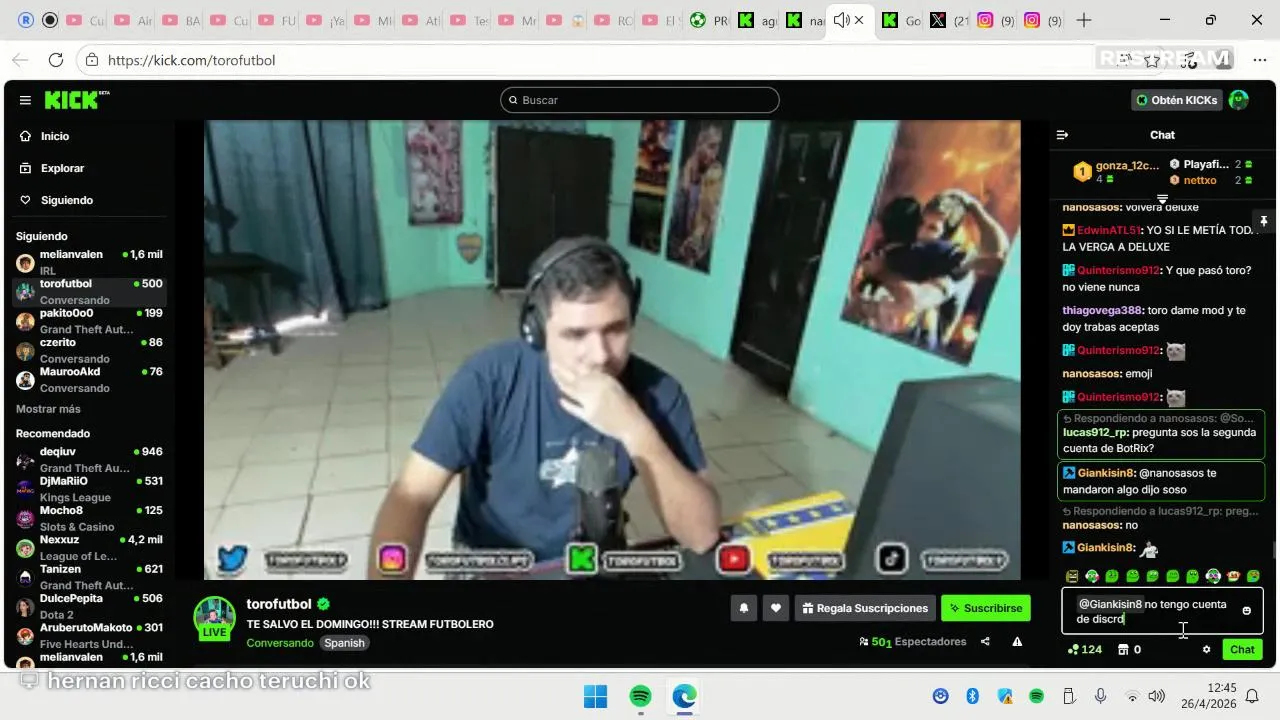Open Nexxuz recommended channel
The height and width of the screenshot is (720, 1280).
click(89, 547)
